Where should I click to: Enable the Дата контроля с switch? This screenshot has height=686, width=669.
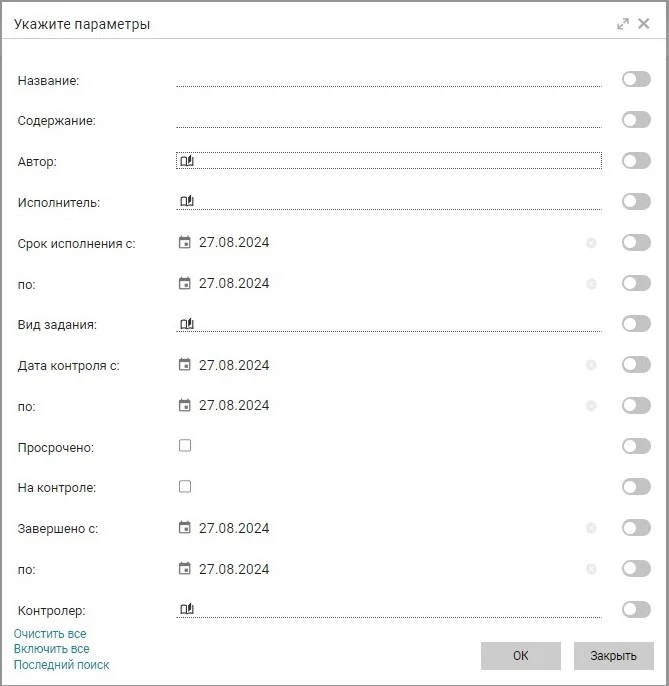click(636, 364)
